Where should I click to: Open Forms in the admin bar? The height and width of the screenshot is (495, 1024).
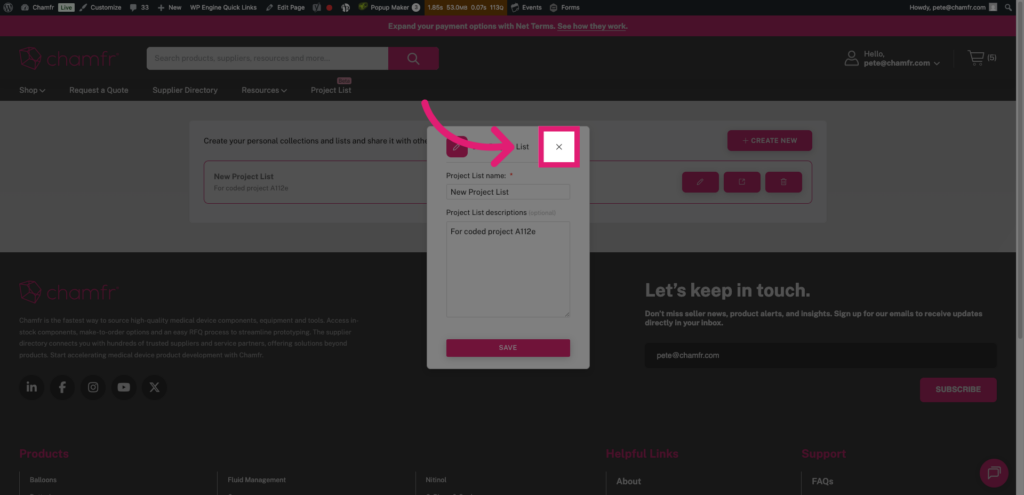click(x=565, y=7)
